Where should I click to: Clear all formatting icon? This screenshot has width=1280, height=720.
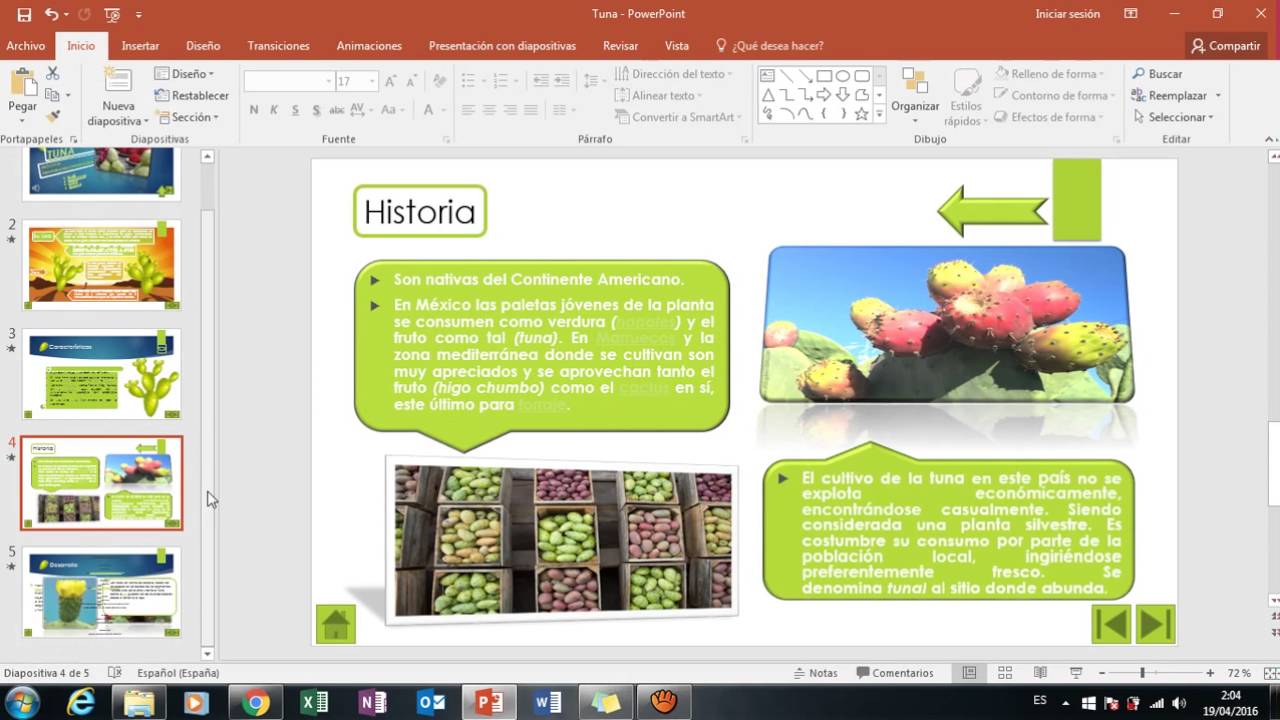pos(438,81)
